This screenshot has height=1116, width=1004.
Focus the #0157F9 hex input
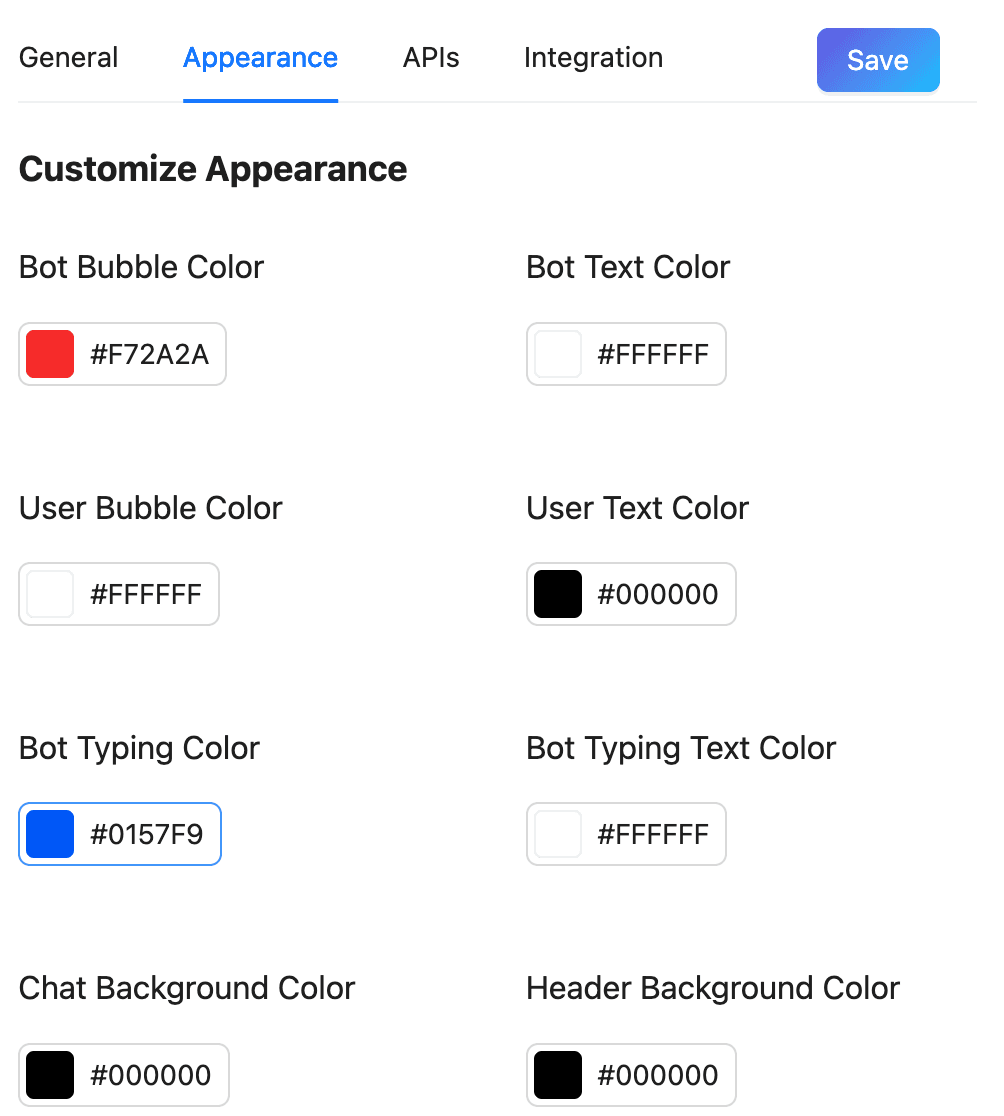(x=147, y=834)
